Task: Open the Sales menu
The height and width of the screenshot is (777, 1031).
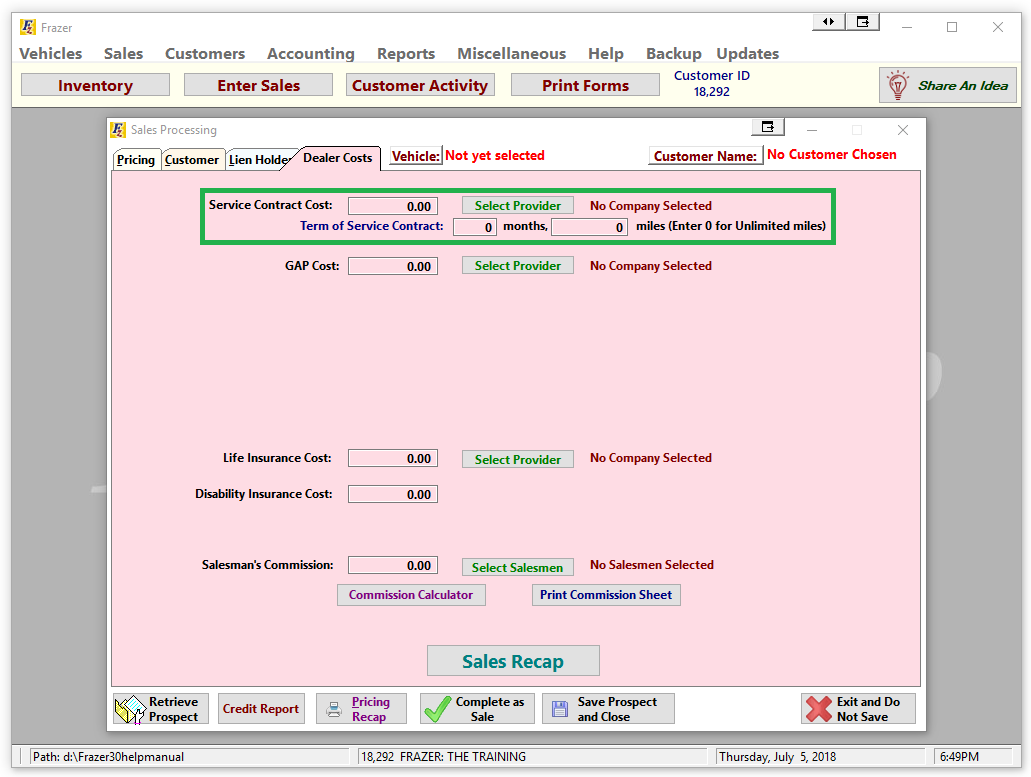Action: pos(123,53)
